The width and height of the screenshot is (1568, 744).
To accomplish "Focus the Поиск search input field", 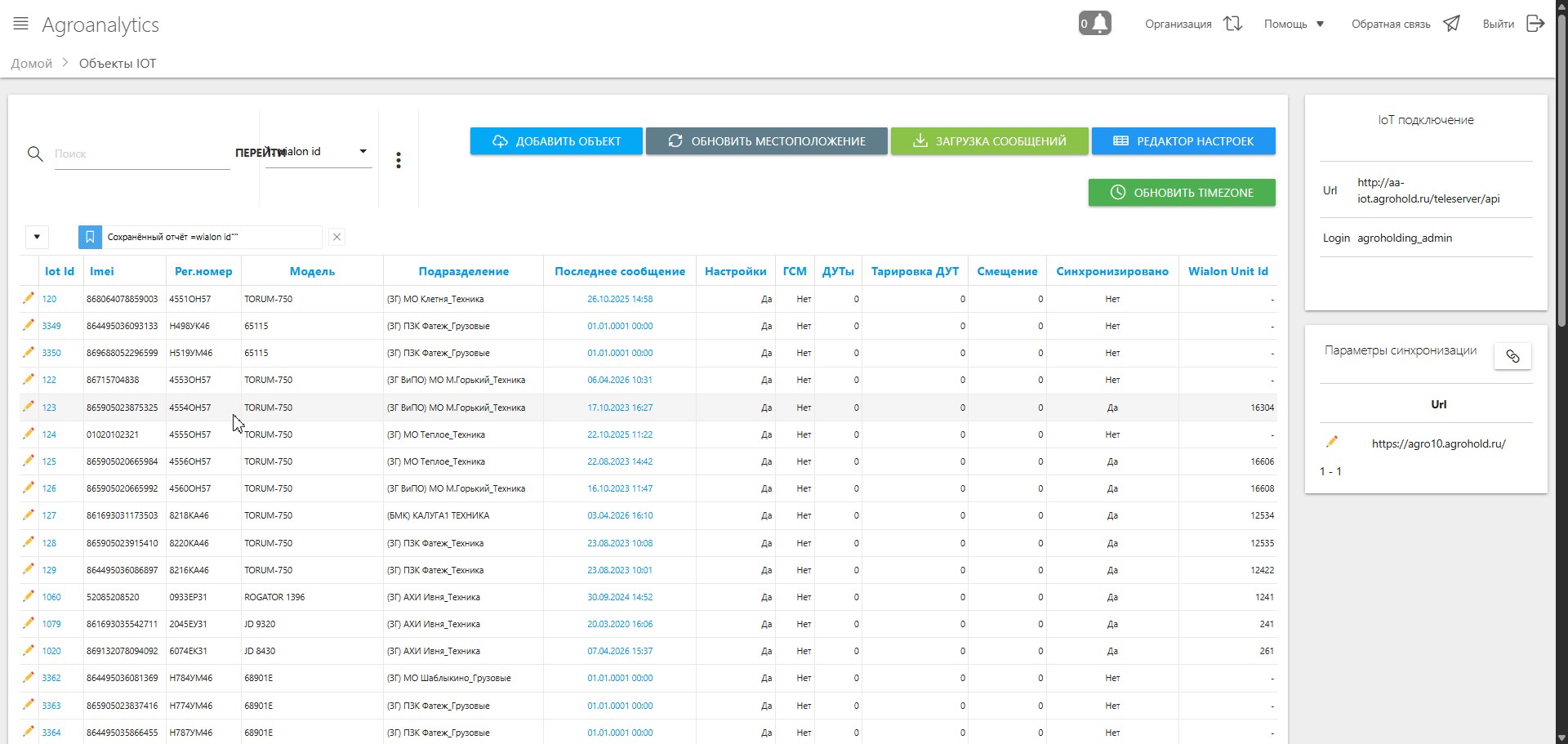I will point(141,154).
